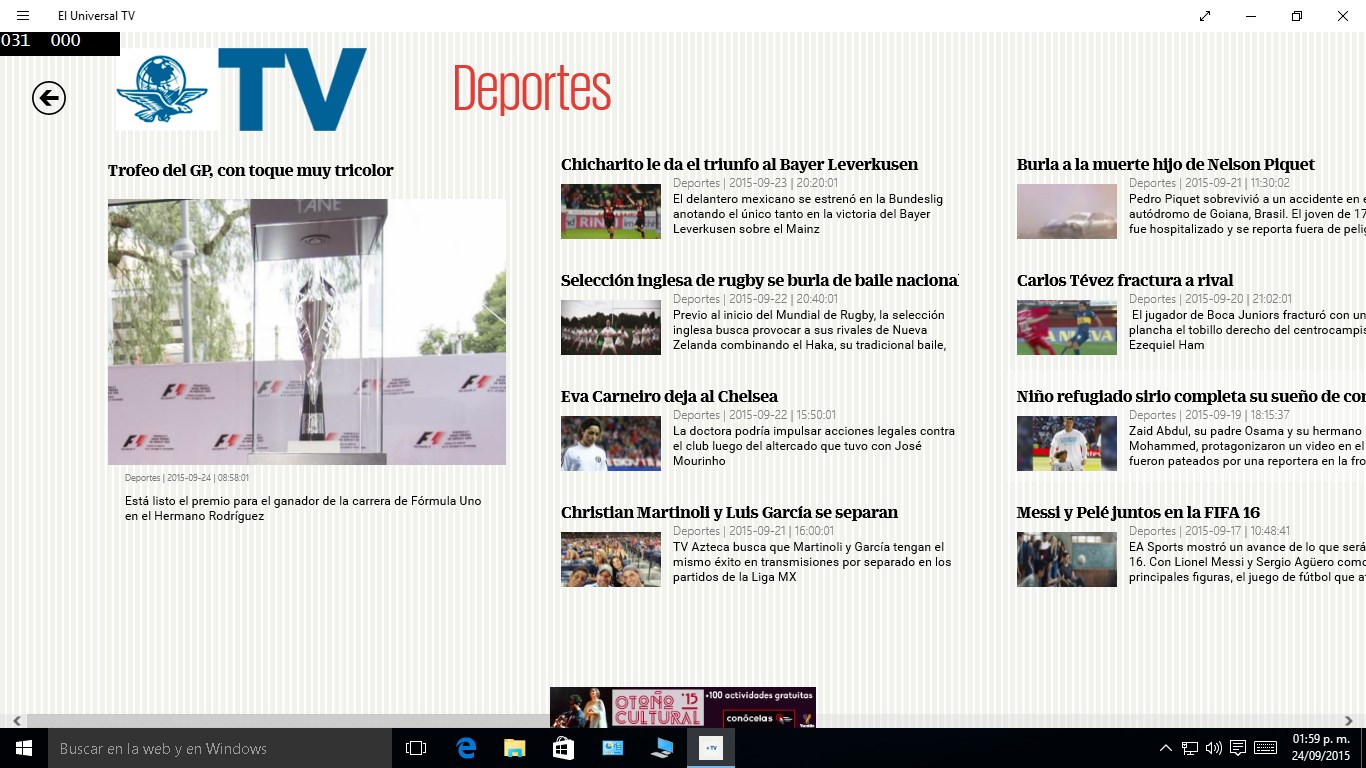1366x768 pixels.
Task: Click the FIFA 16 article thumbnail
Action: pyautogui.click(x=1067, y=559)
